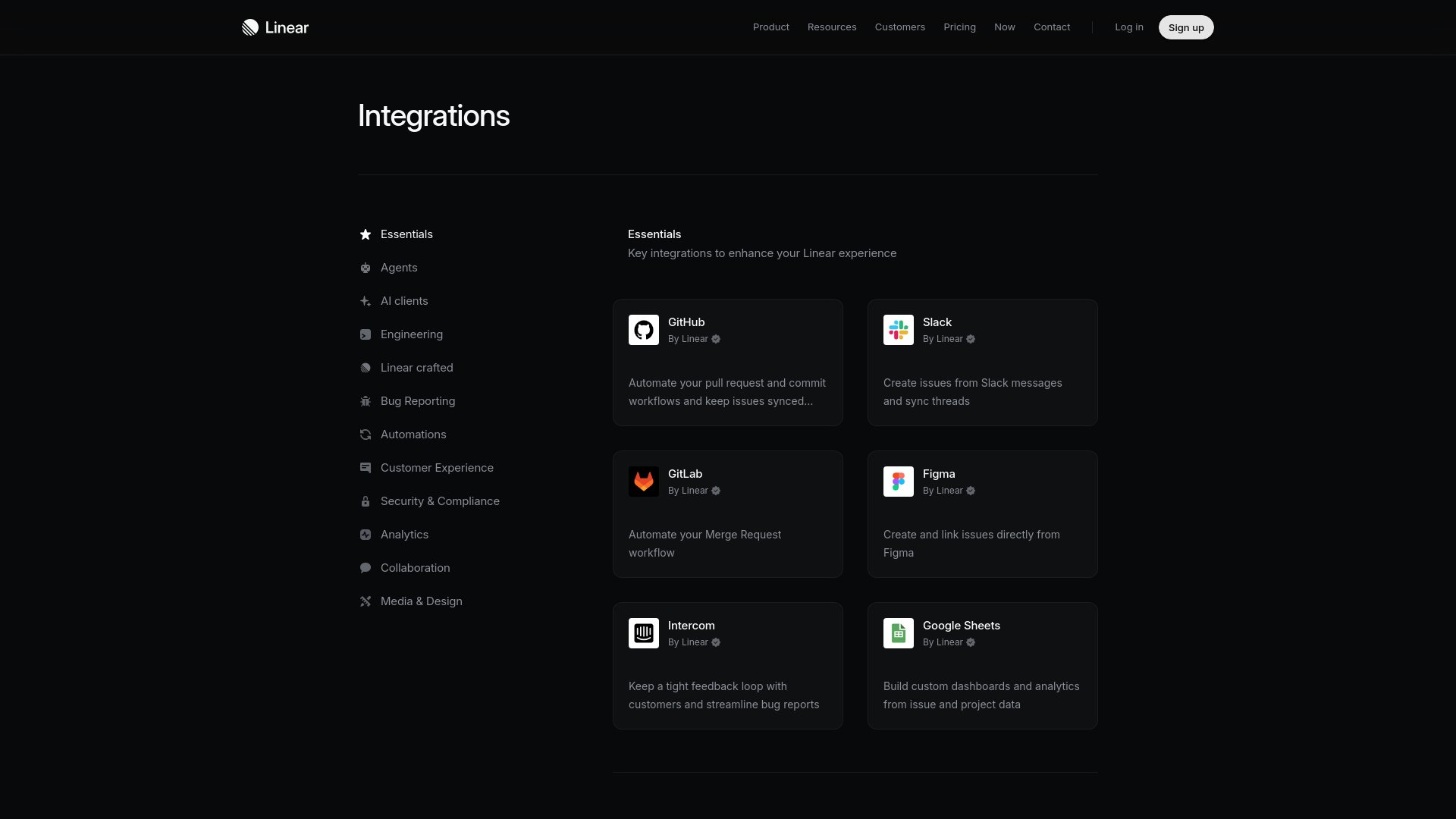Go to the Customers page
Viewport: 1456px width, 819px height.
pyautogui.click(x=900, y=27)
